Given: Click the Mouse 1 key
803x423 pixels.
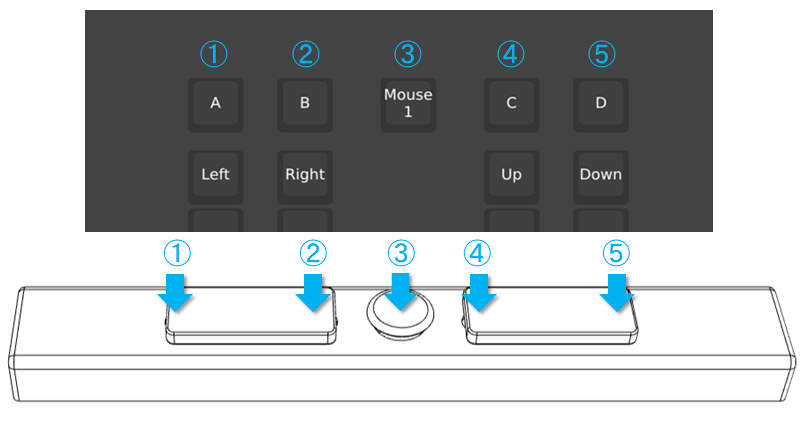Looking at the screenshot, I should tap(408, 105).
